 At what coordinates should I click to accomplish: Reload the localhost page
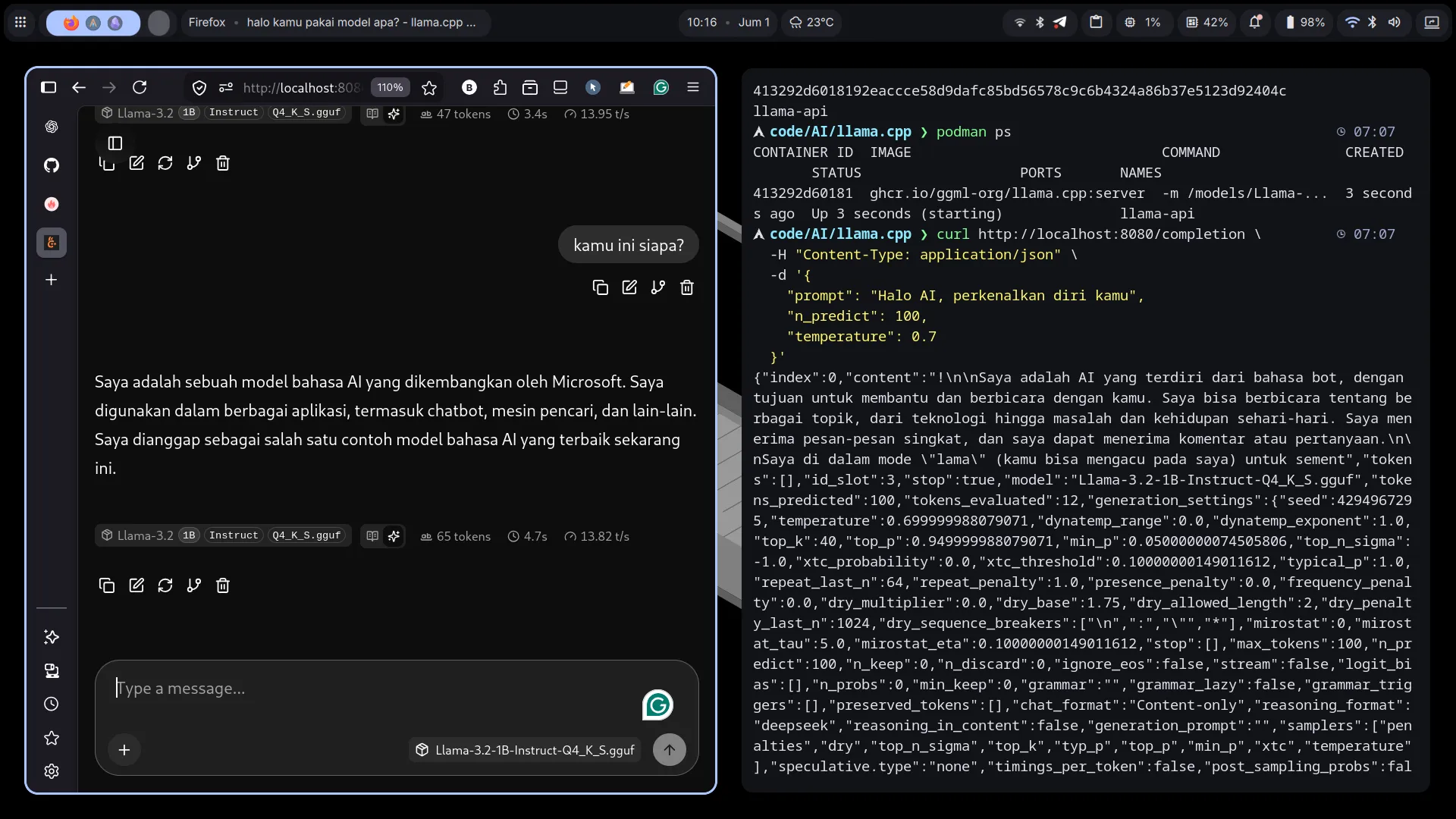pos(140,87)
